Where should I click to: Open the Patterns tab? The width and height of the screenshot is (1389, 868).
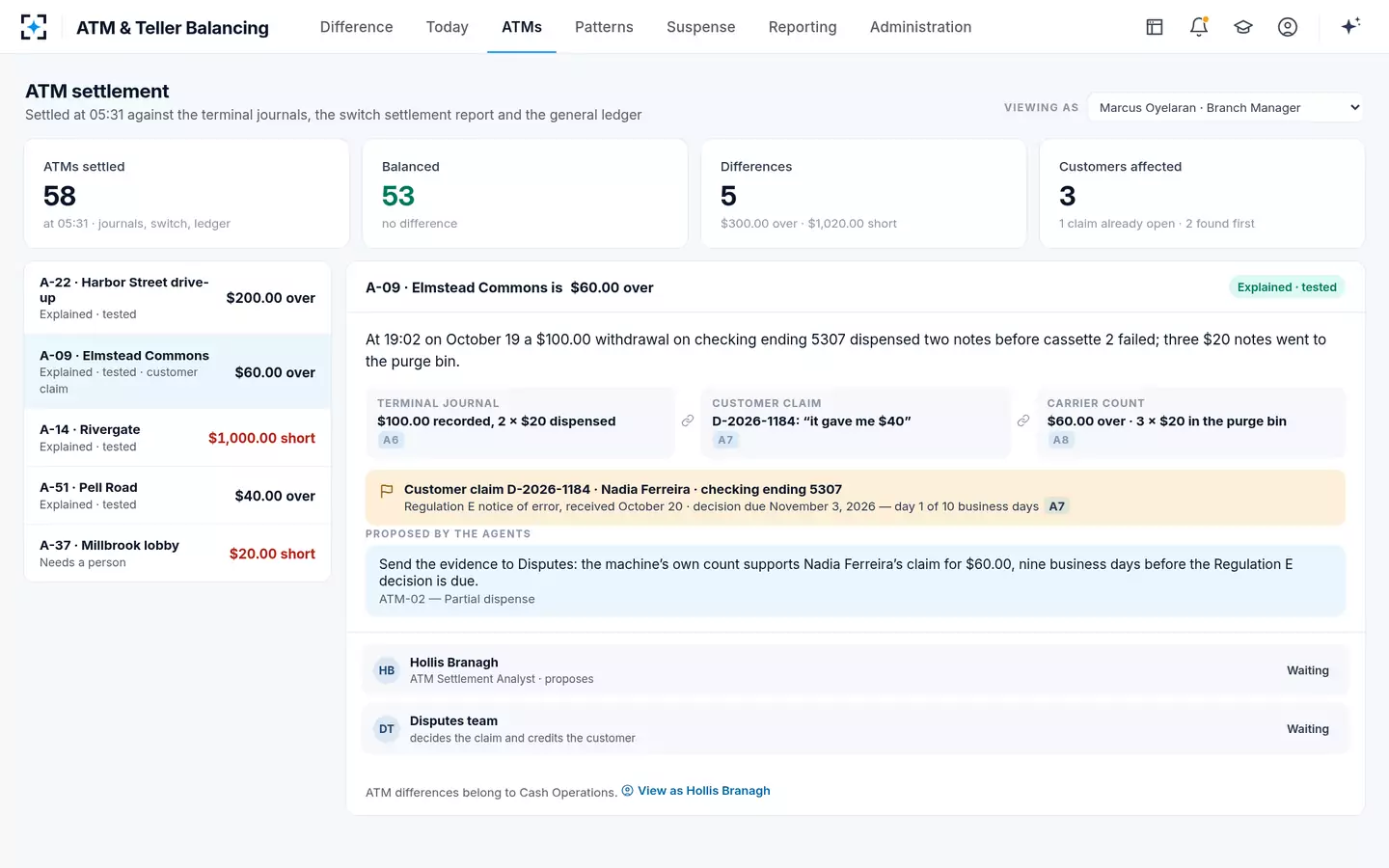(604, 27)
